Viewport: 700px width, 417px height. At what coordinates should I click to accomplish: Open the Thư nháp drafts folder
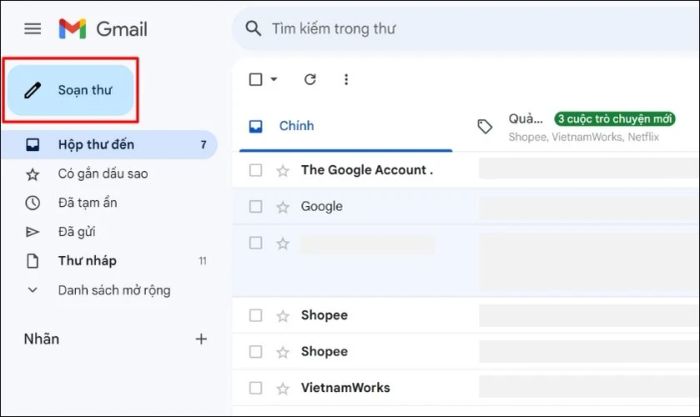tap(87, 261)
